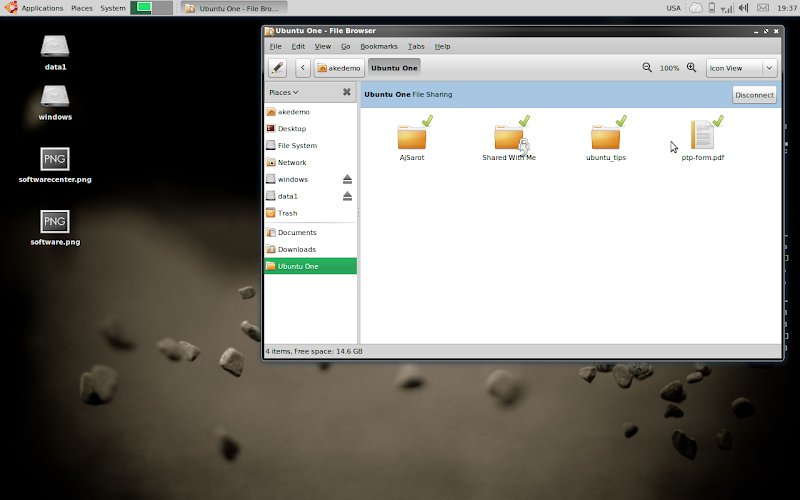
Task: Toggle the location edit pencil button
Action: click(x=277, y=68)
